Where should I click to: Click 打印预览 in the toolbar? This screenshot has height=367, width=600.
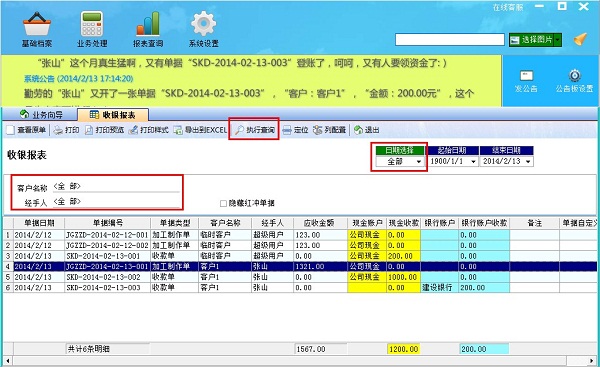tap(104, 130)
